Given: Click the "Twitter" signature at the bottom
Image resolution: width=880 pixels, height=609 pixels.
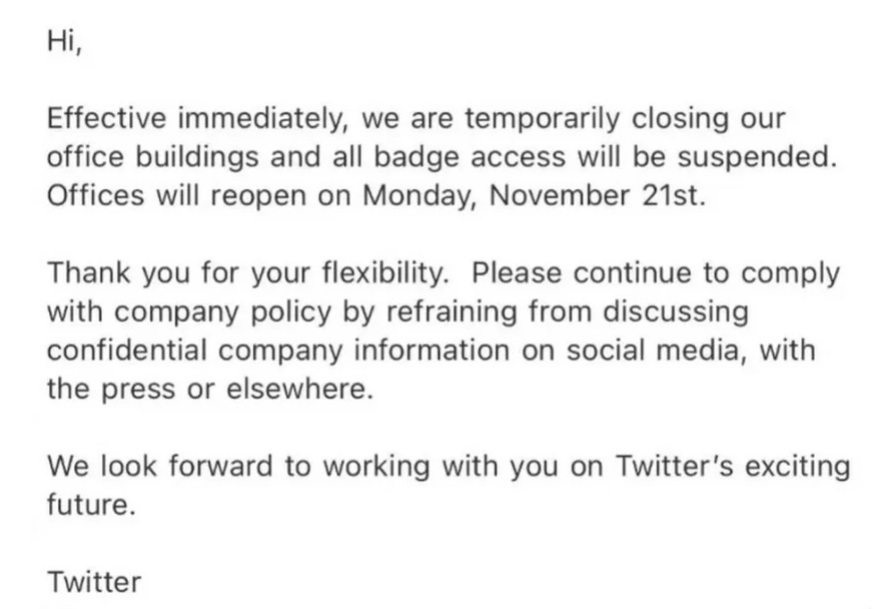Looking at the screenshot, I should pos(94,581).
